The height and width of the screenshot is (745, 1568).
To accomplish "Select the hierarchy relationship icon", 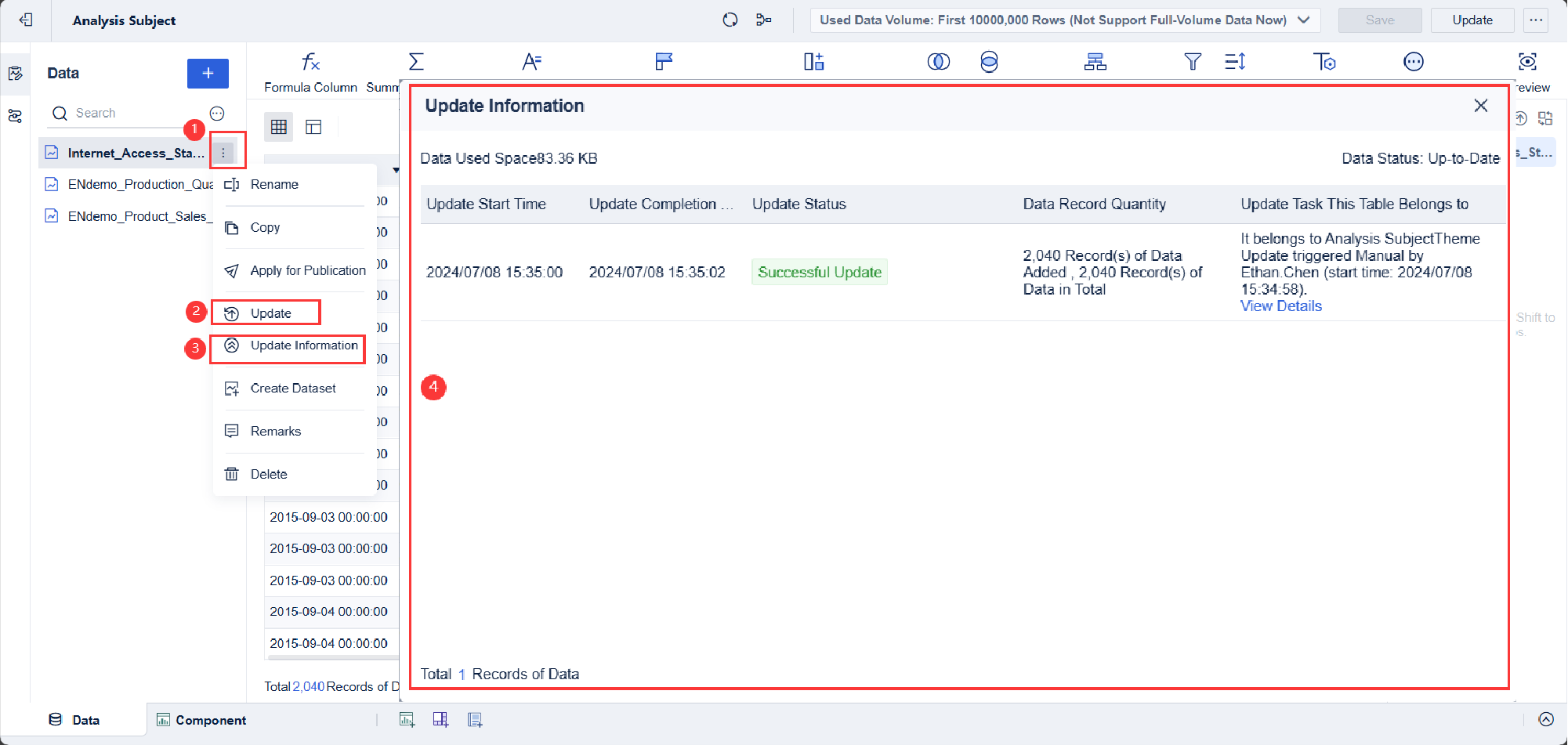I will [1095, 62].
